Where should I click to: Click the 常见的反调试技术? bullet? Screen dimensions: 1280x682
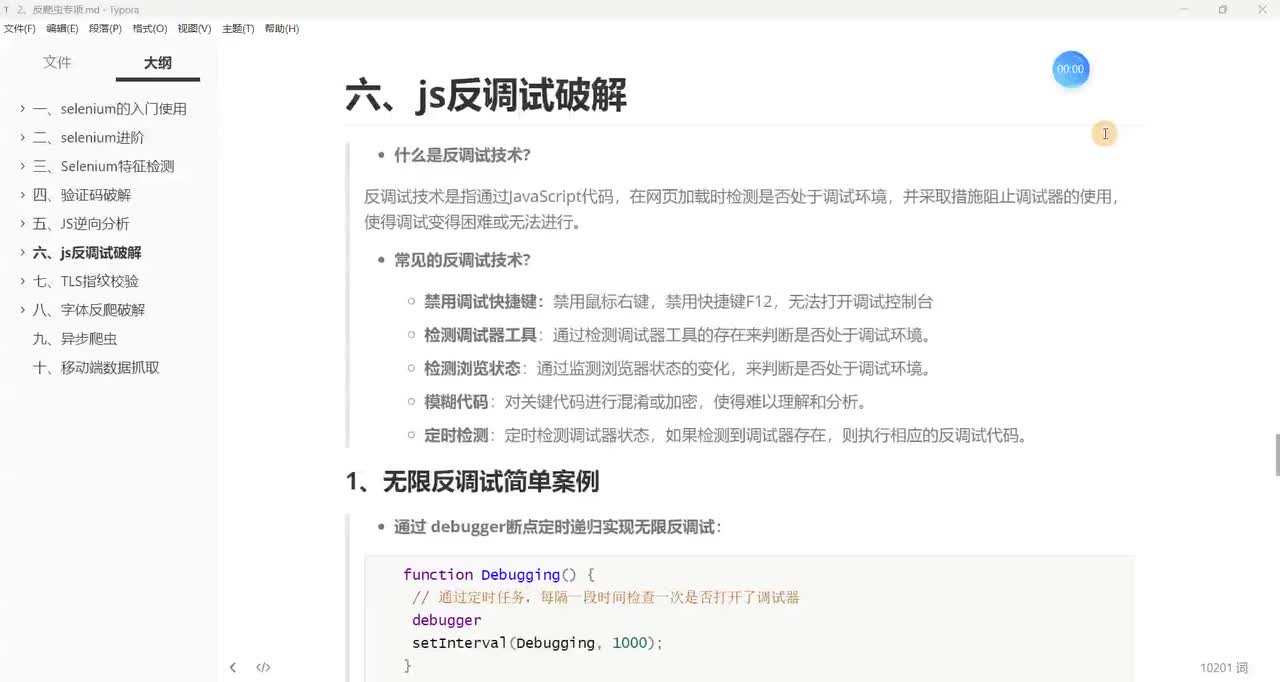coord(462,260)
